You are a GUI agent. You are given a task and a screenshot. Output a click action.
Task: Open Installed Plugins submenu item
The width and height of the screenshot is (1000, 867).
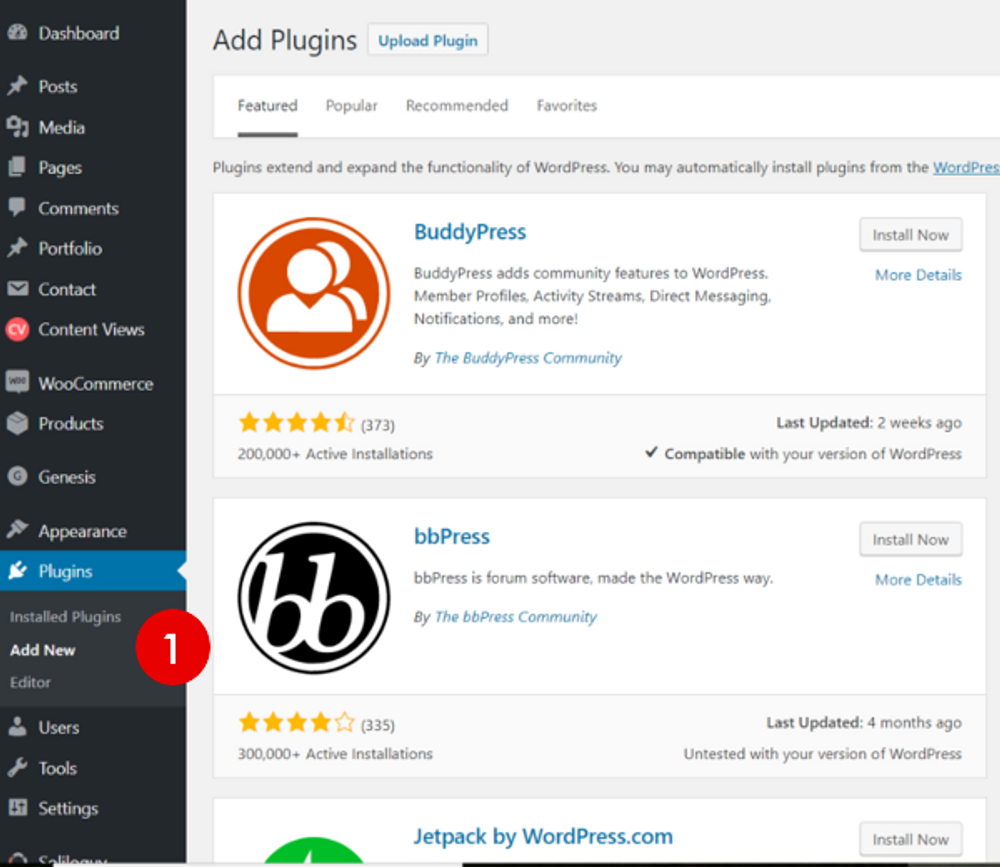(x=65, y=617)
